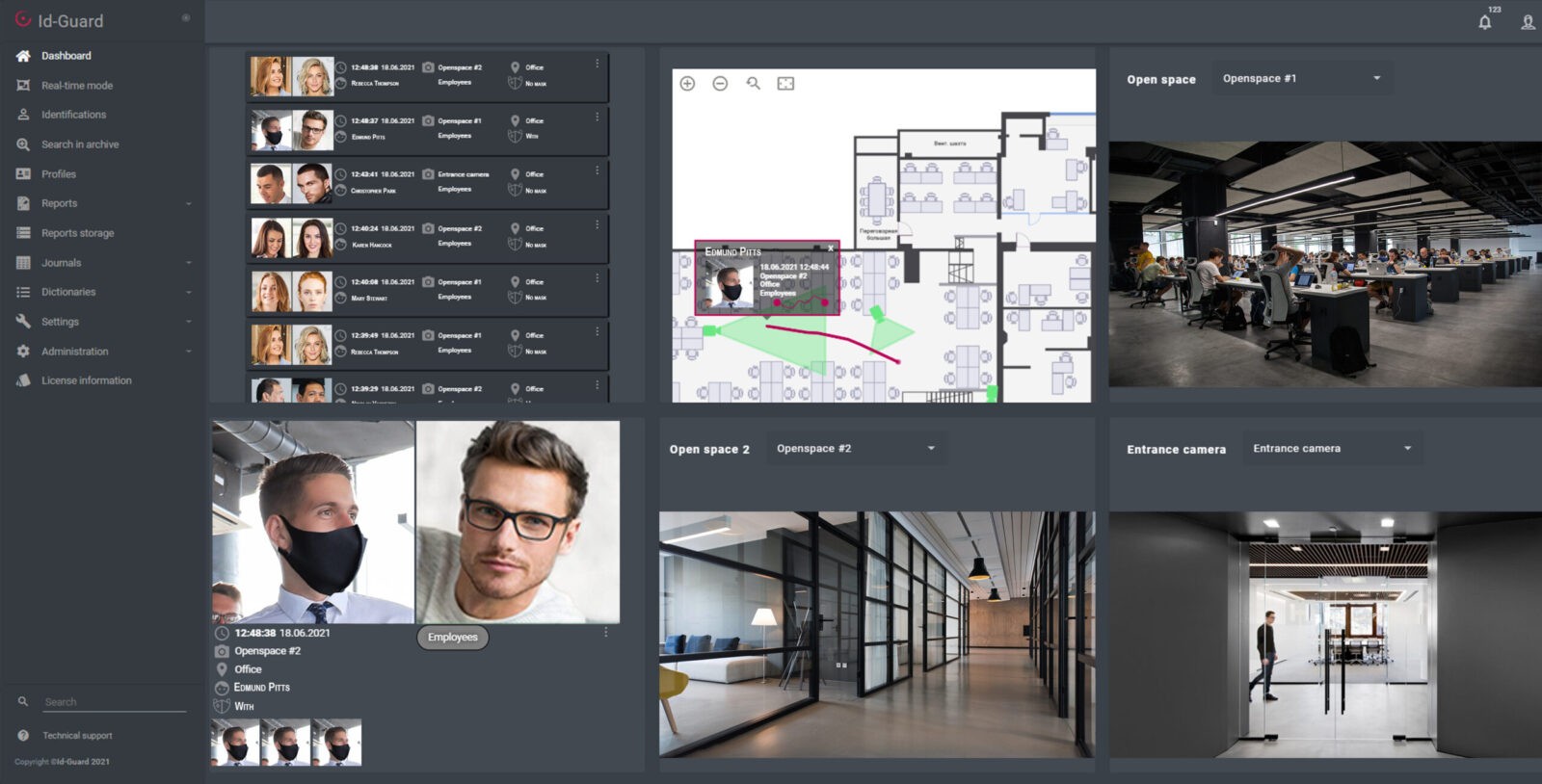Expand the Reports submenu
Viewport: 1542px width, 784px height.
188,204
